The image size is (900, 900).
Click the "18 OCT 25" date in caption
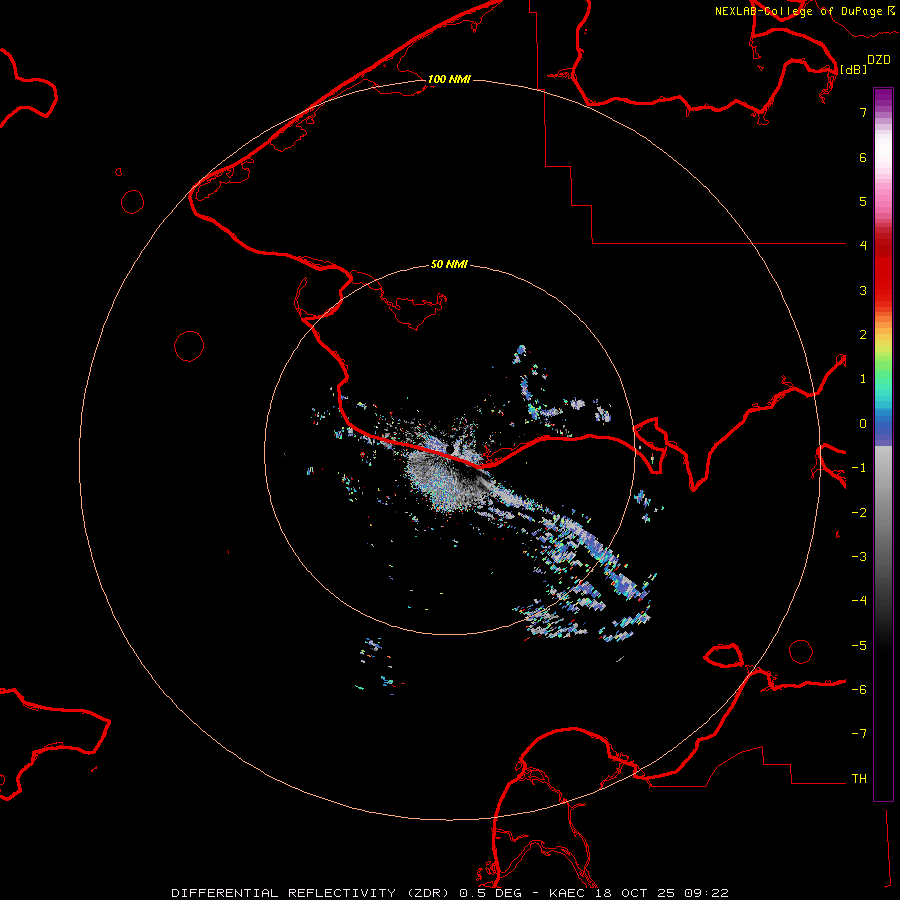[635, 893]
